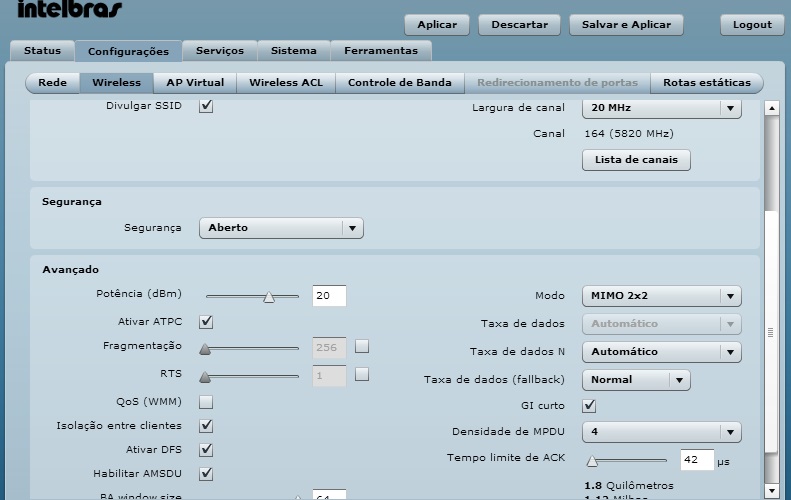Screen dimensions: 791x500
Task: Click the Potência value field showing 20
Action: (x=329, y=296)
